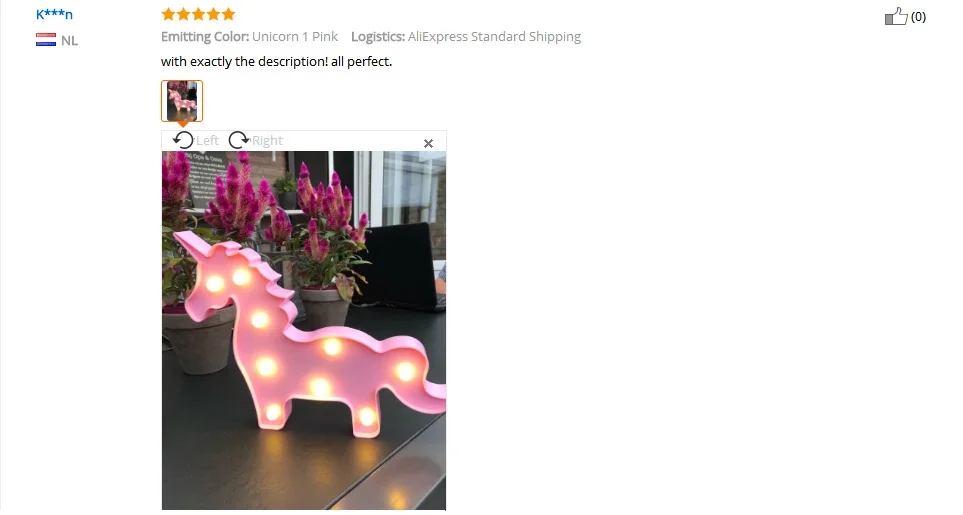Viewport: 963px width, 515px height.
Task: Click the NL country label
Action: [x=69, y=41]
